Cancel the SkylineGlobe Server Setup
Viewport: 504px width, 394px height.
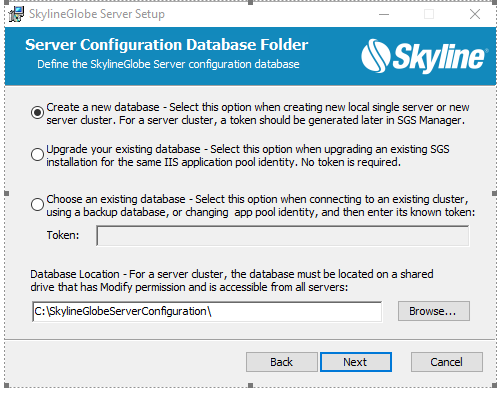[x=447, y=362]
